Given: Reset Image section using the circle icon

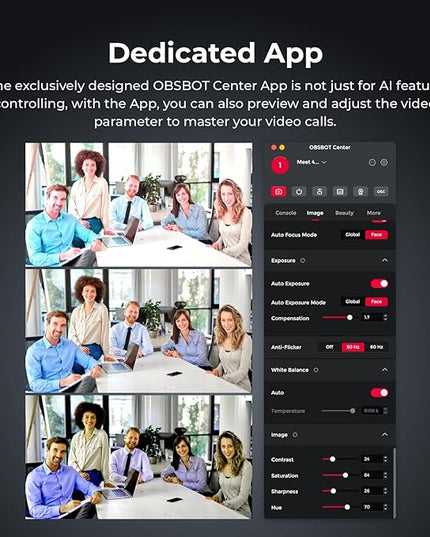Looking at the screenshot, I should pyautogui.click(x=295, y=435).
